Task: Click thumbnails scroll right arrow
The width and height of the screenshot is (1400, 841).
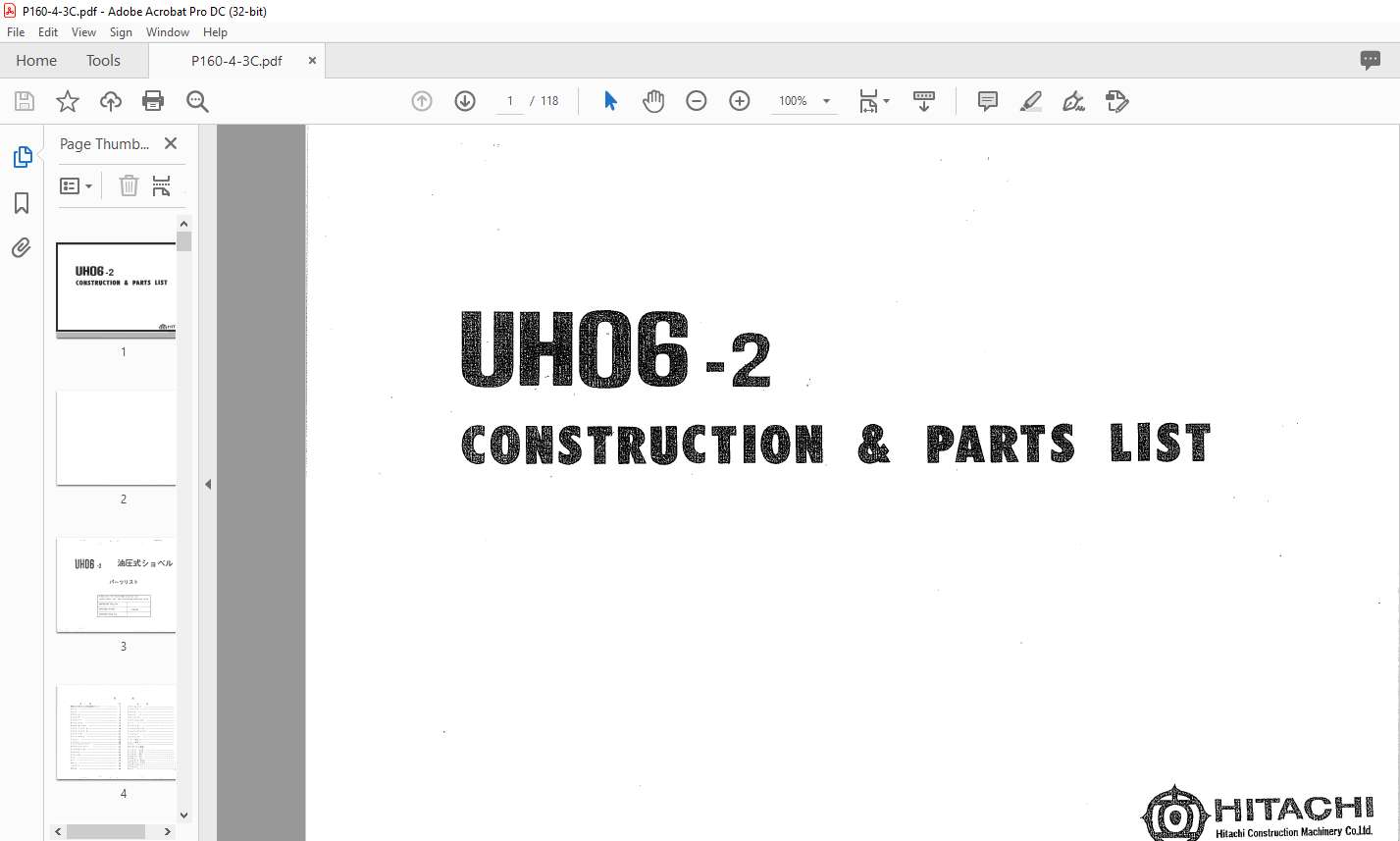Action: (168, 832)
